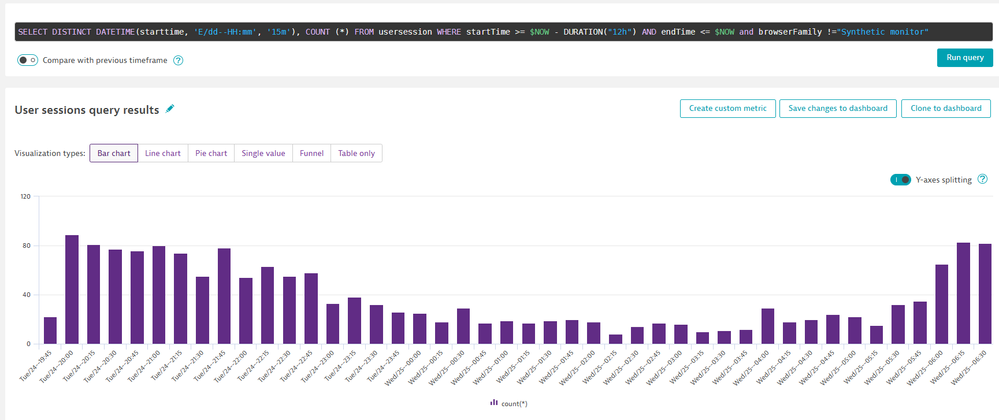Click Create custom metric button
Viewport: 999px width, 420px height.
click(x=727, y=108)
